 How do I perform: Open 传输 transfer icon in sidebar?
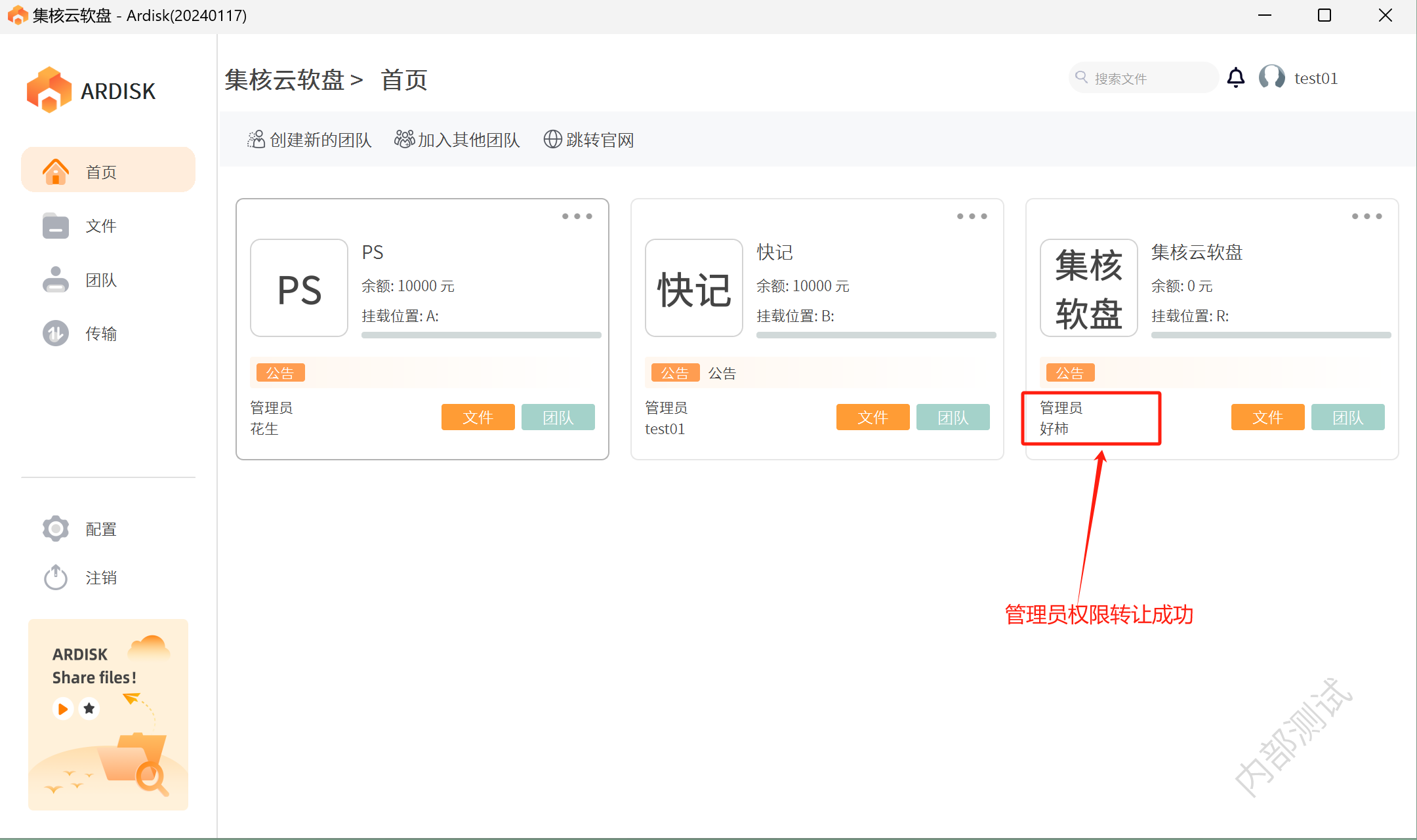click(x=56, y=333)
